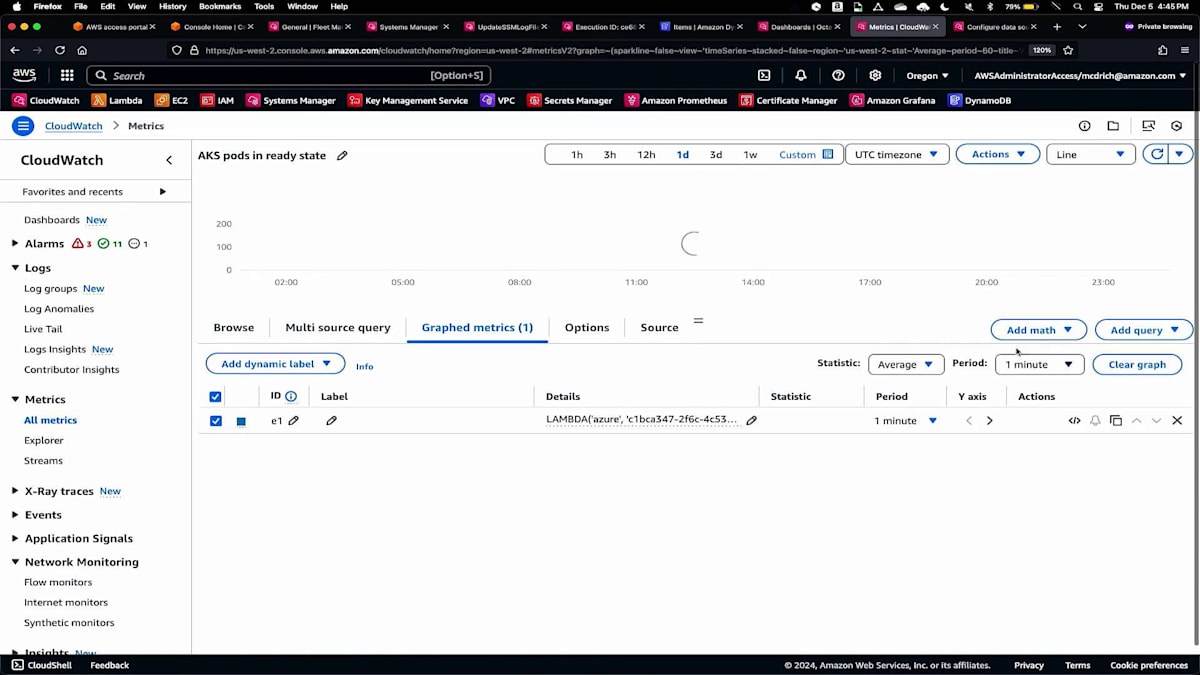Open the custom time range calendar icon

click(828, 154)
